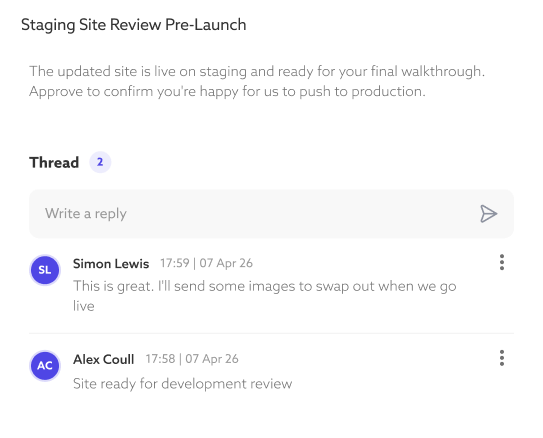
Task: Click the timestamp '17:58 | 07 Apr 26'
Action: pyautogui.click(x=192, y=359)
